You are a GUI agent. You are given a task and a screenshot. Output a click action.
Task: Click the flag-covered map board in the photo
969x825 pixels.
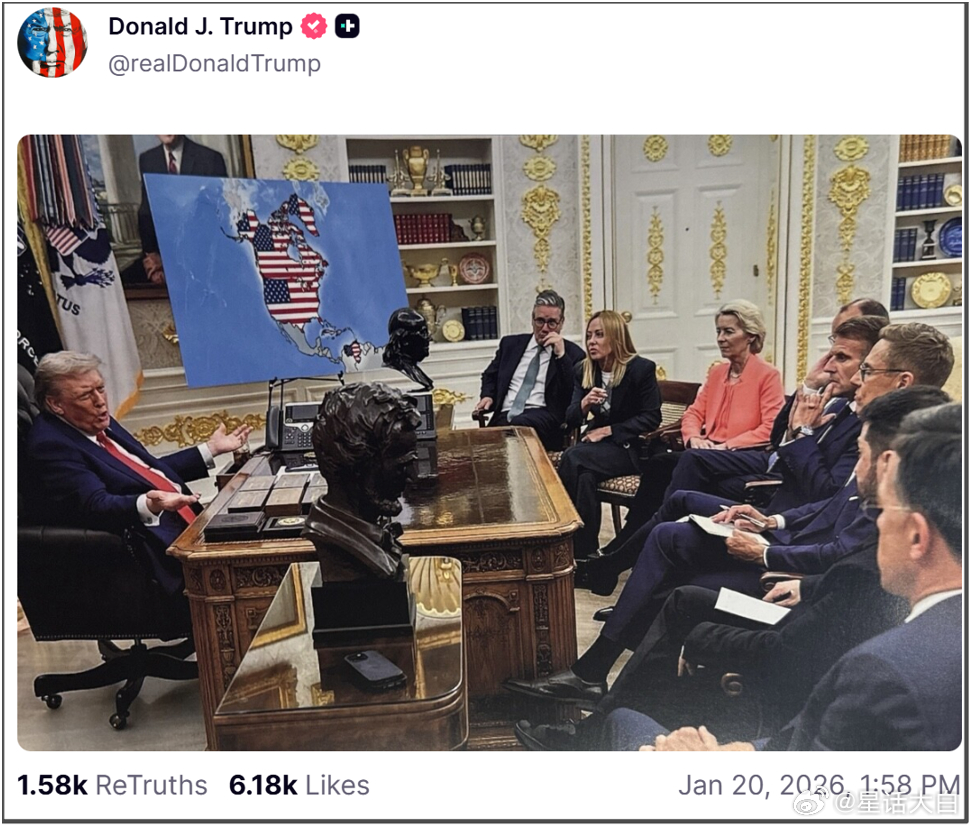click(275, 279)
